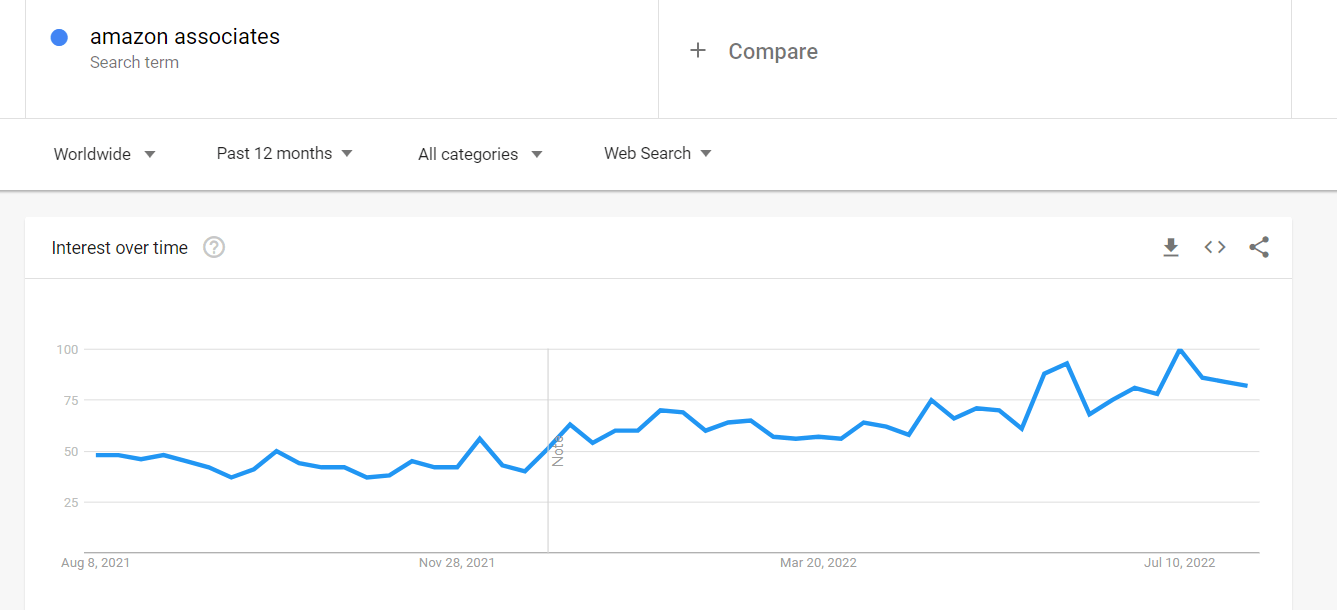Click the Note marker on the chart
This screenshot has height=610, width=1337.
tap(558, 450)
